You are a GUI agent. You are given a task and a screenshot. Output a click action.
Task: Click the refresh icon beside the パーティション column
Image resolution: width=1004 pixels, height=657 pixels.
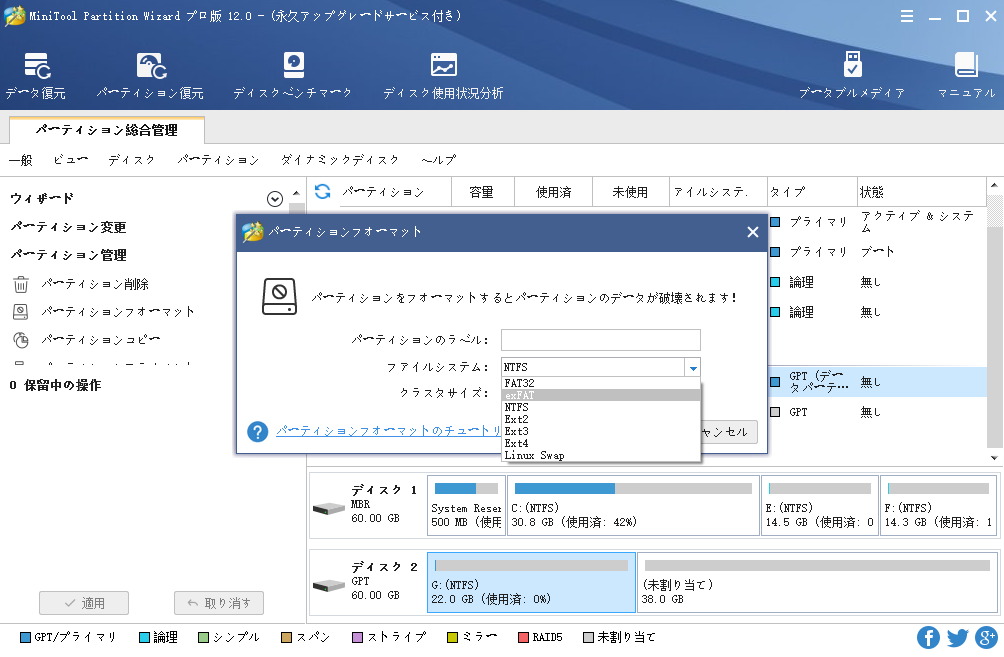click(x=322, y=191)
